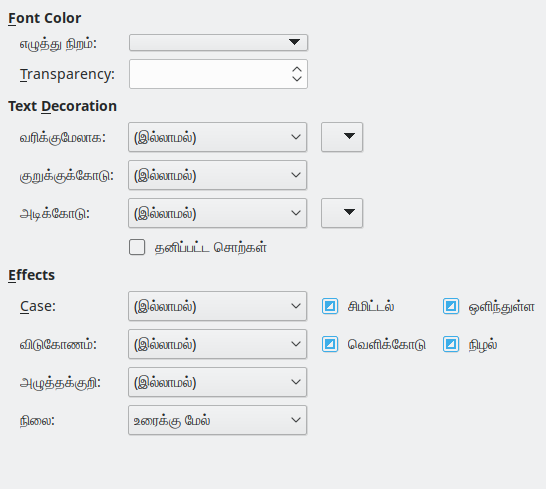Increase the Transparency value with up arrow
This screenshot has width=546, height=489.
(297, 69)
